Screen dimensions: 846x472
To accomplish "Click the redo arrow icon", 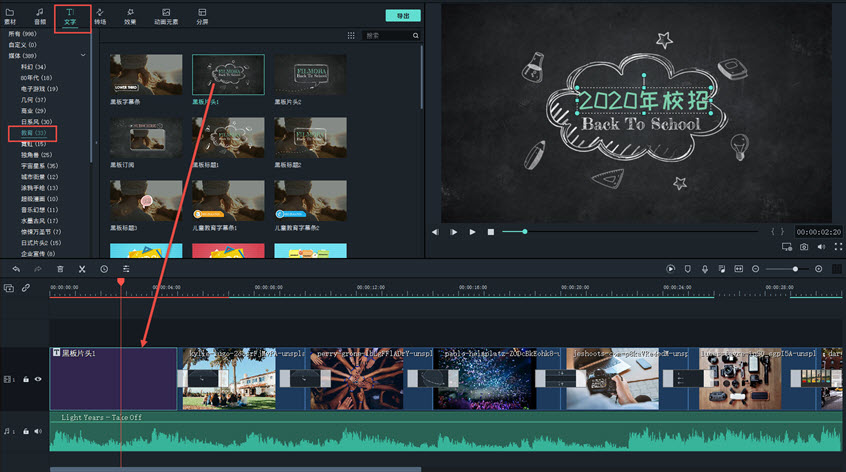I will 38,269.
